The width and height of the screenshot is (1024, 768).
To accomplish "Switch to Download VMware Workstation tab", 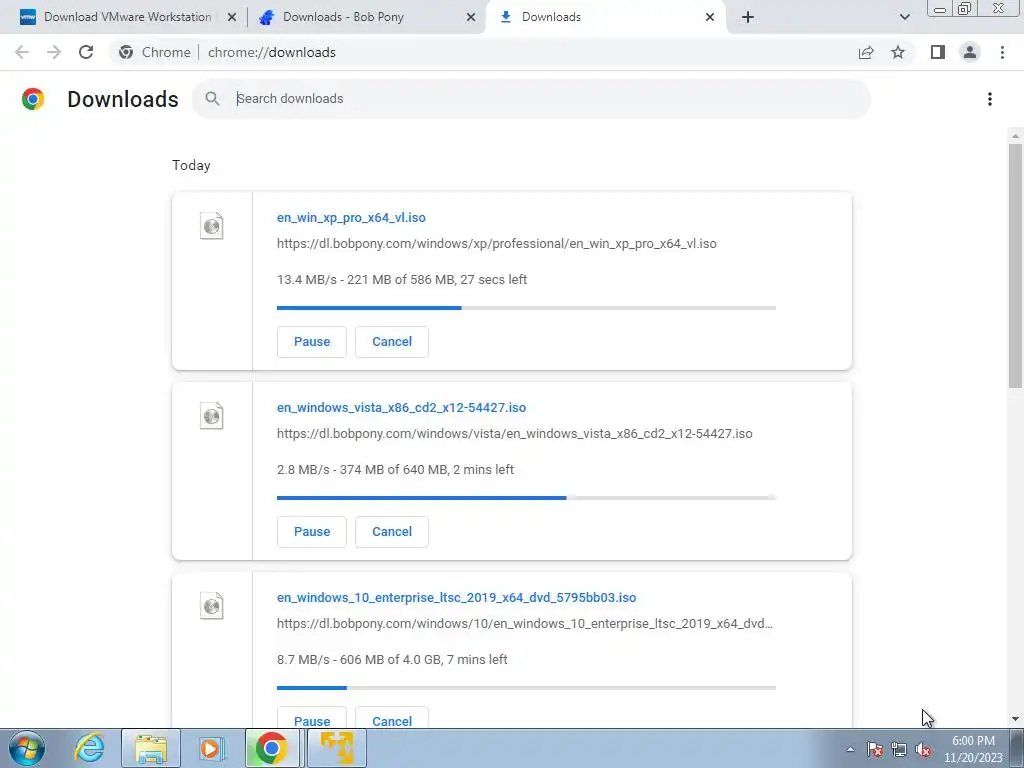I will (x=127, y=17).
